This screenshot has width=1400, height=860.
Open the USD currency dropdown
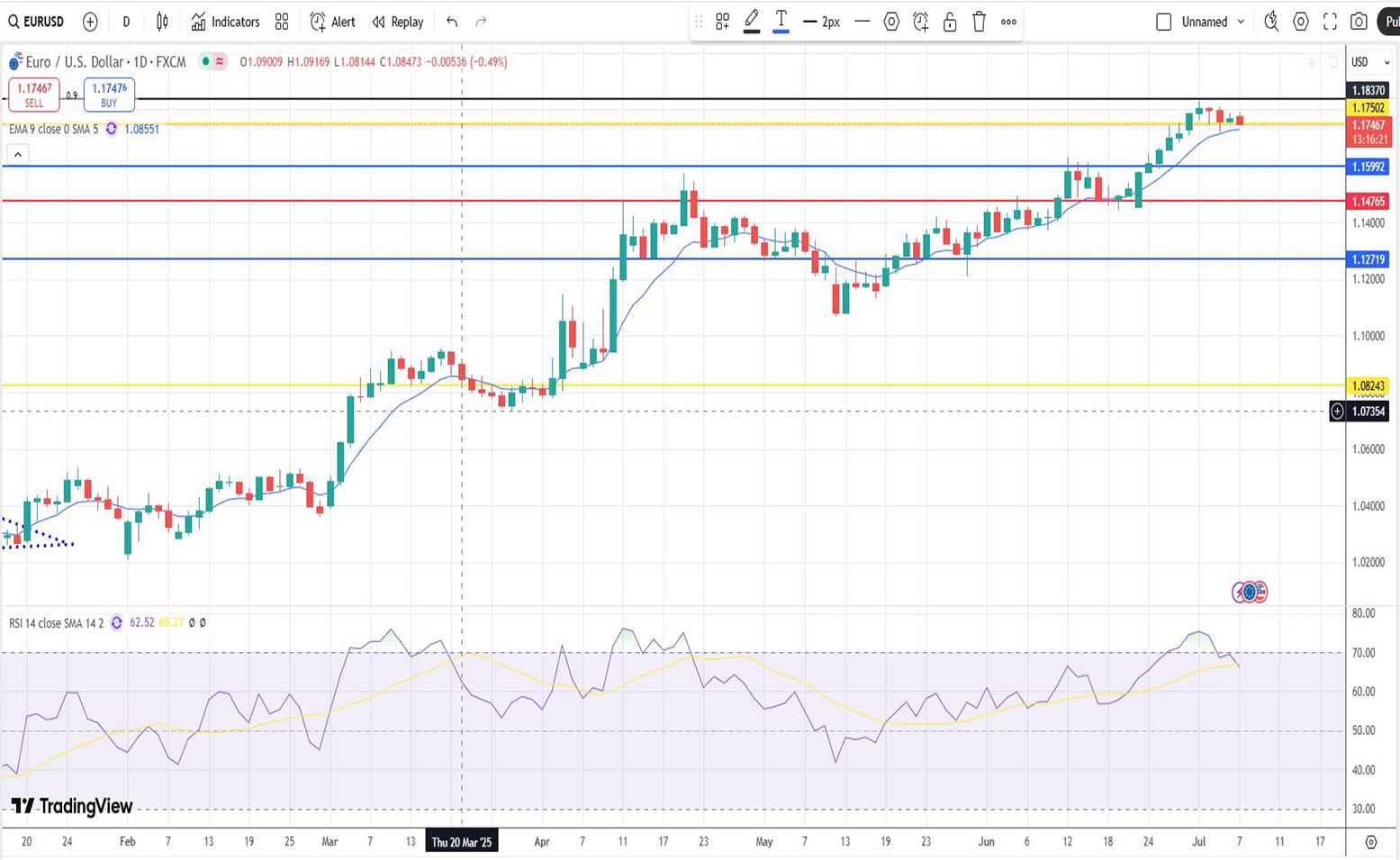tap(1369, 62)
